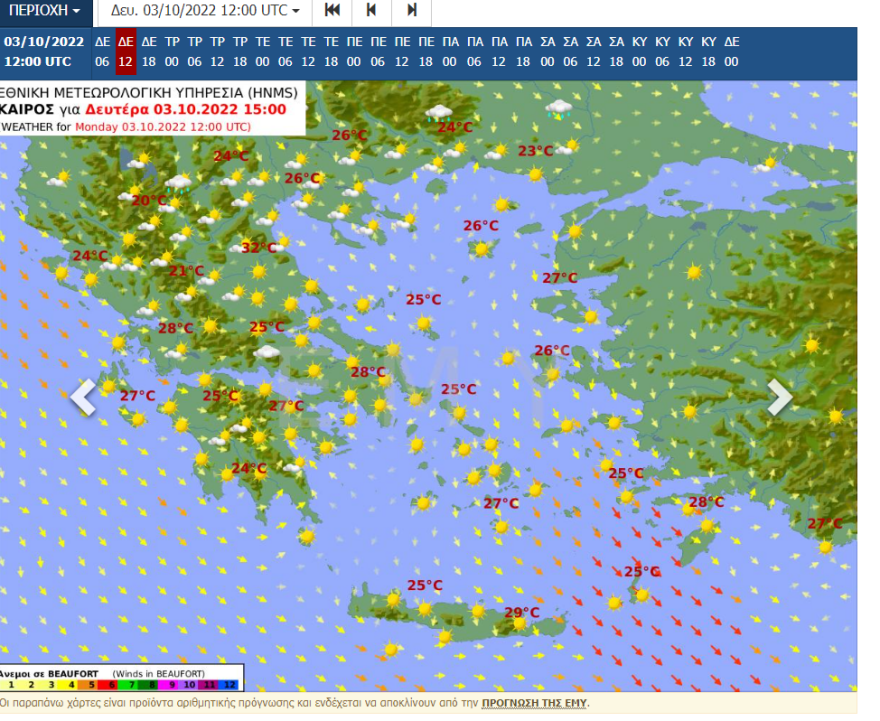Click the left arrow on the map
Image resolution: width=880 pixels, height=721 pixels.
[x=83, y=397]
